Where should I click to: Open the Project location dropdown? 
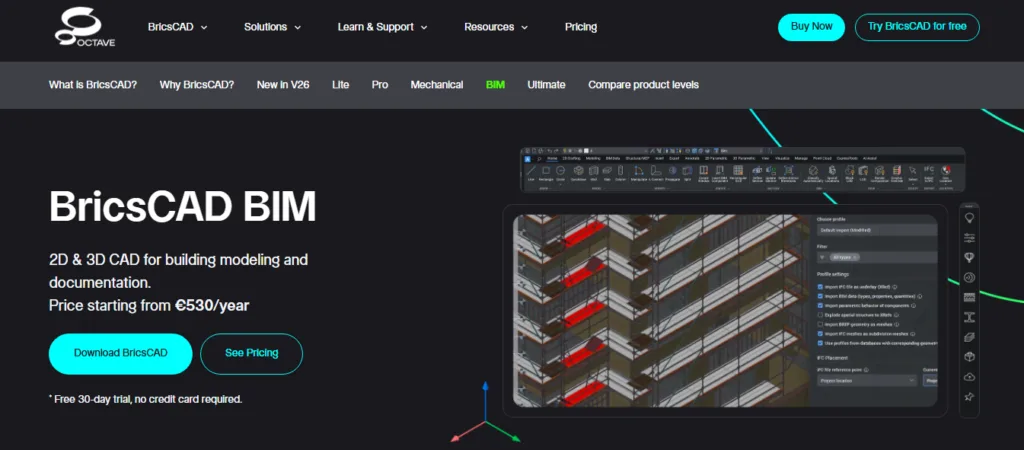867,380
